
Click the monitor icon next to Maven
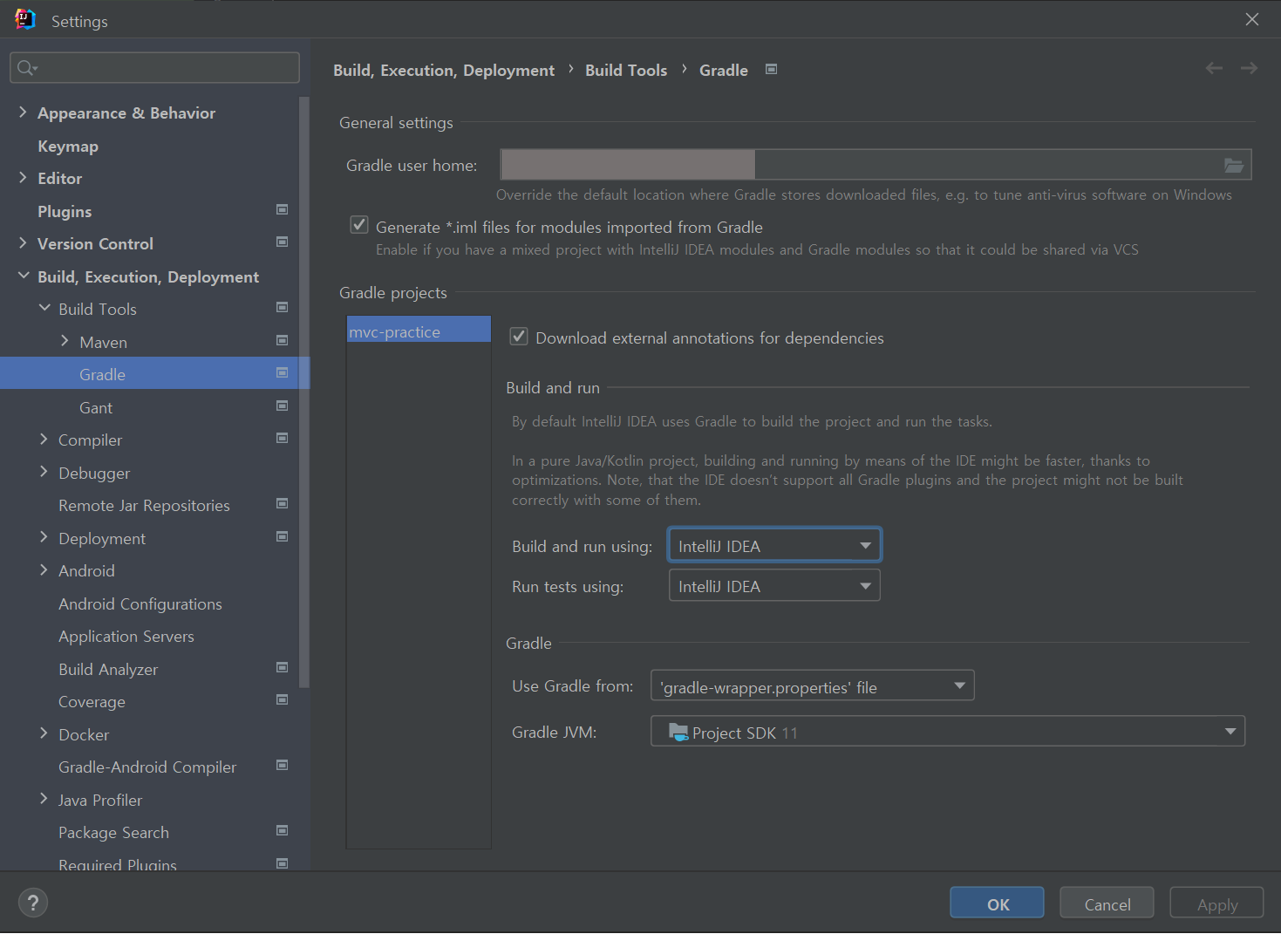[x=281, y=341]
